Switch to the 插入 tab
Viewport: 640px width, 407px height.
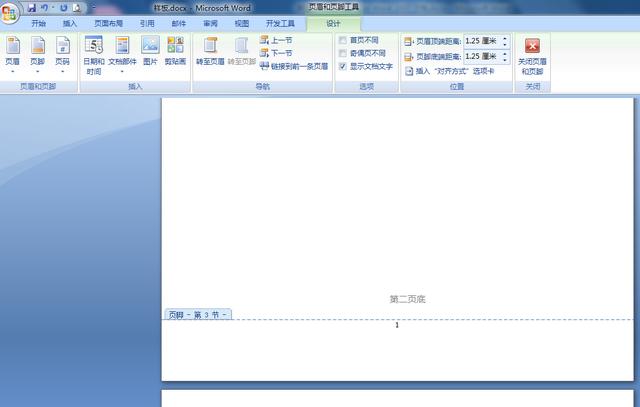[x=70, y=24]
